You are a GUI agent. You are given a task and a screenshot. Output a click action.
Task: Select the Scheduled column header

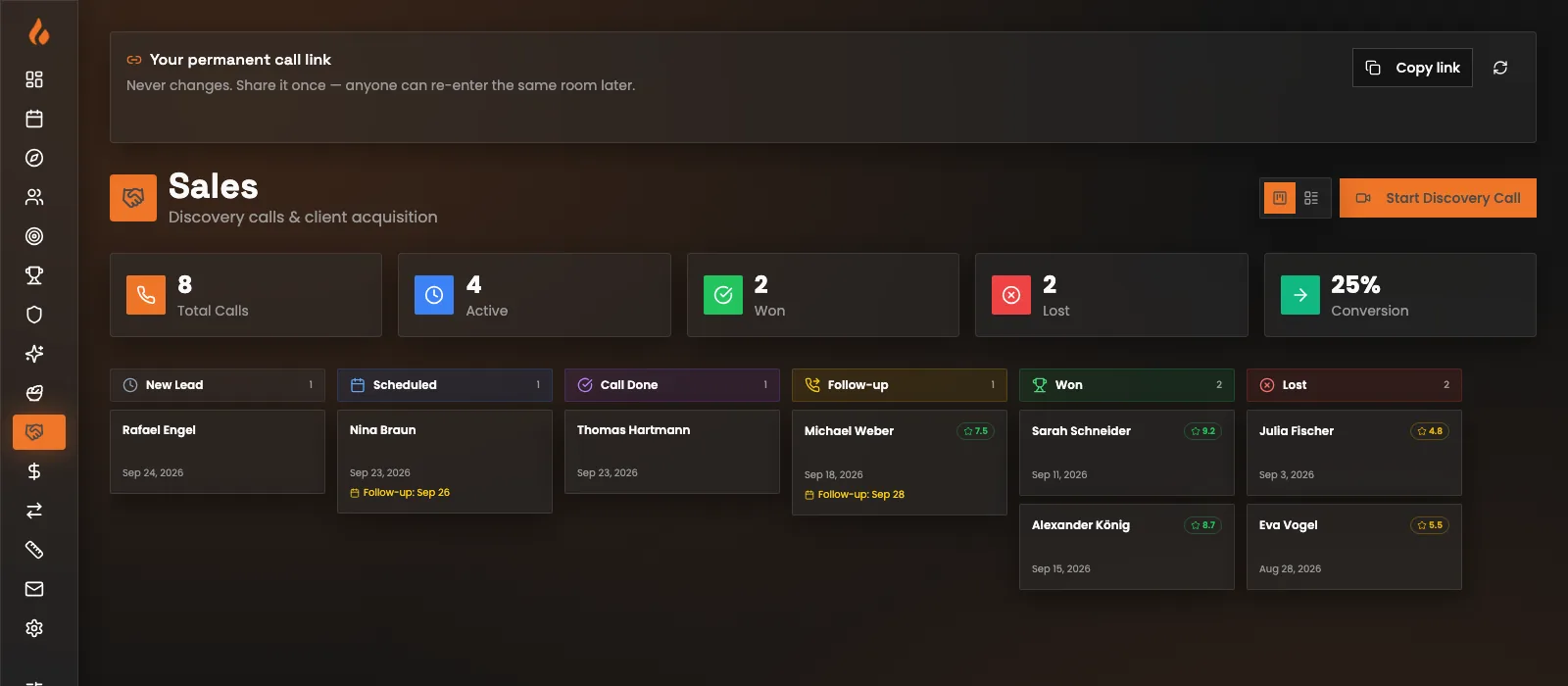click(x=445, y=385)
